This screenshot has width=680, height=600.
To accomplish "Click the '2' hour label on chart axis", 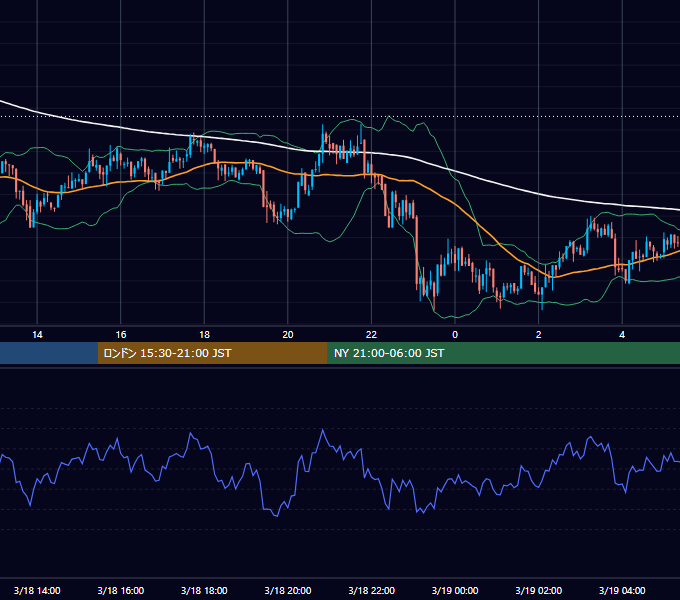I will (539, 334).
